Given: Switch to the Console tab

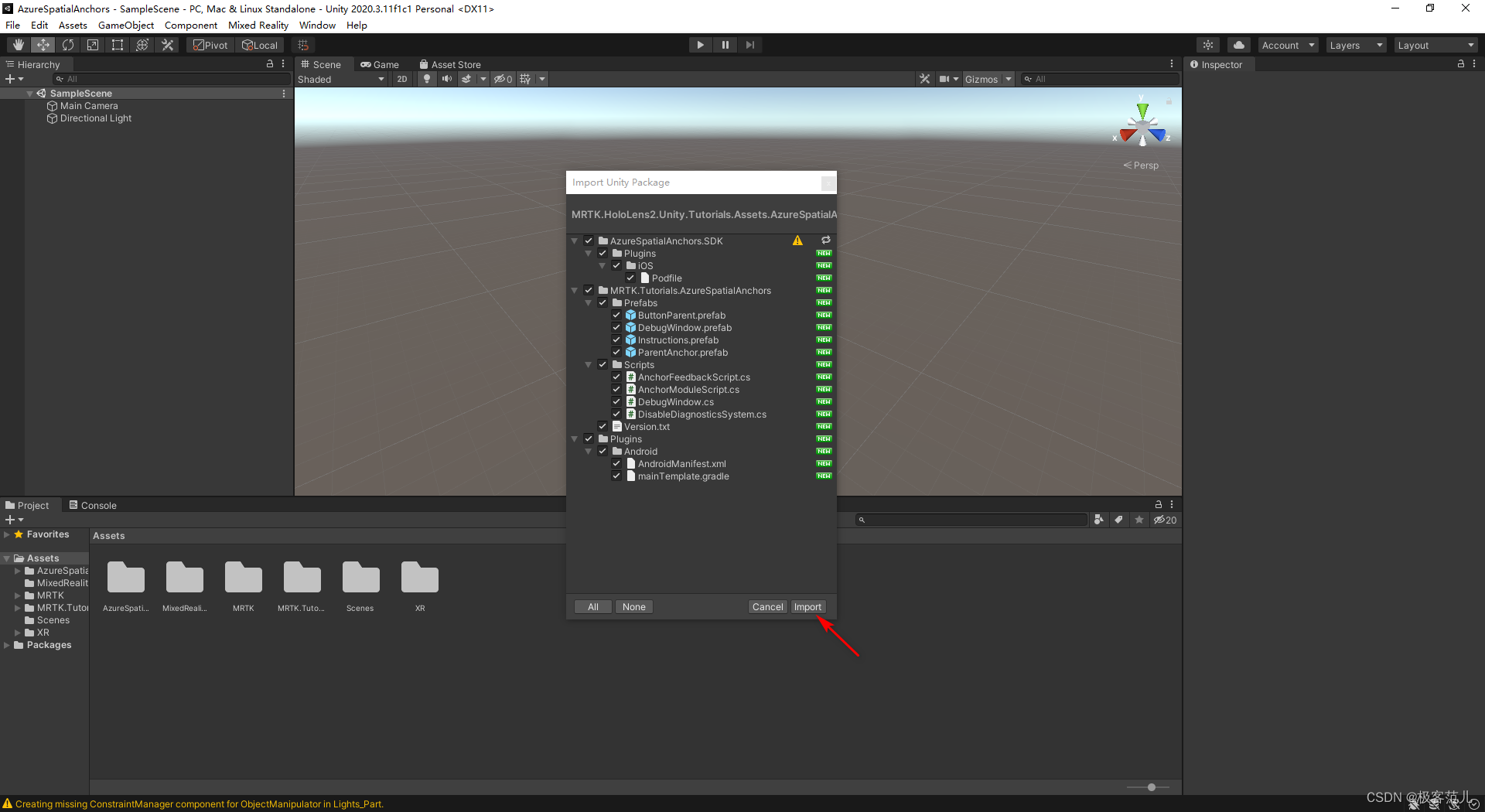Looking at the screenshot, I should 93,505.
